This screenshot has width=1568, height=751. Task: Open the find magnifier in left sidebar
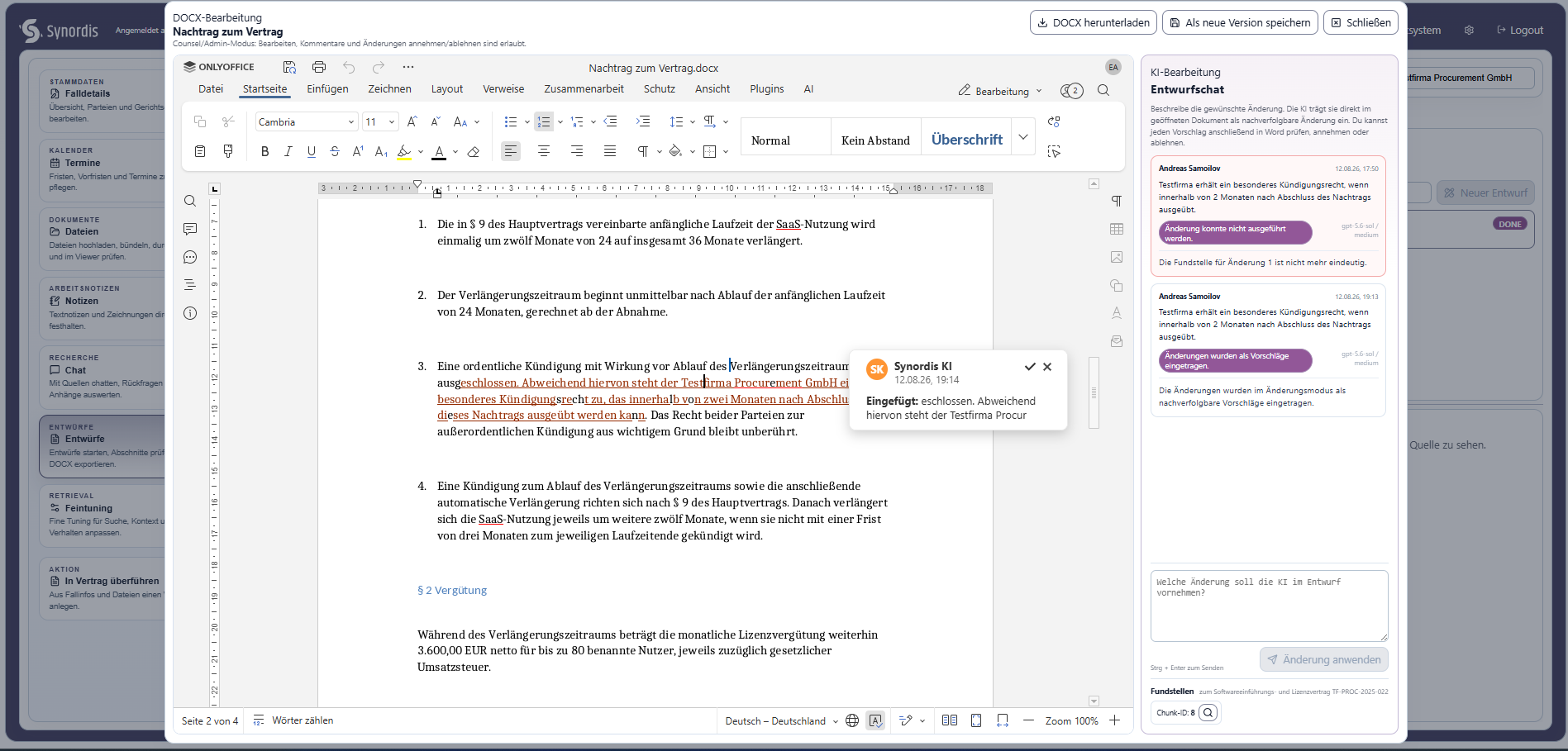[190, 201]
